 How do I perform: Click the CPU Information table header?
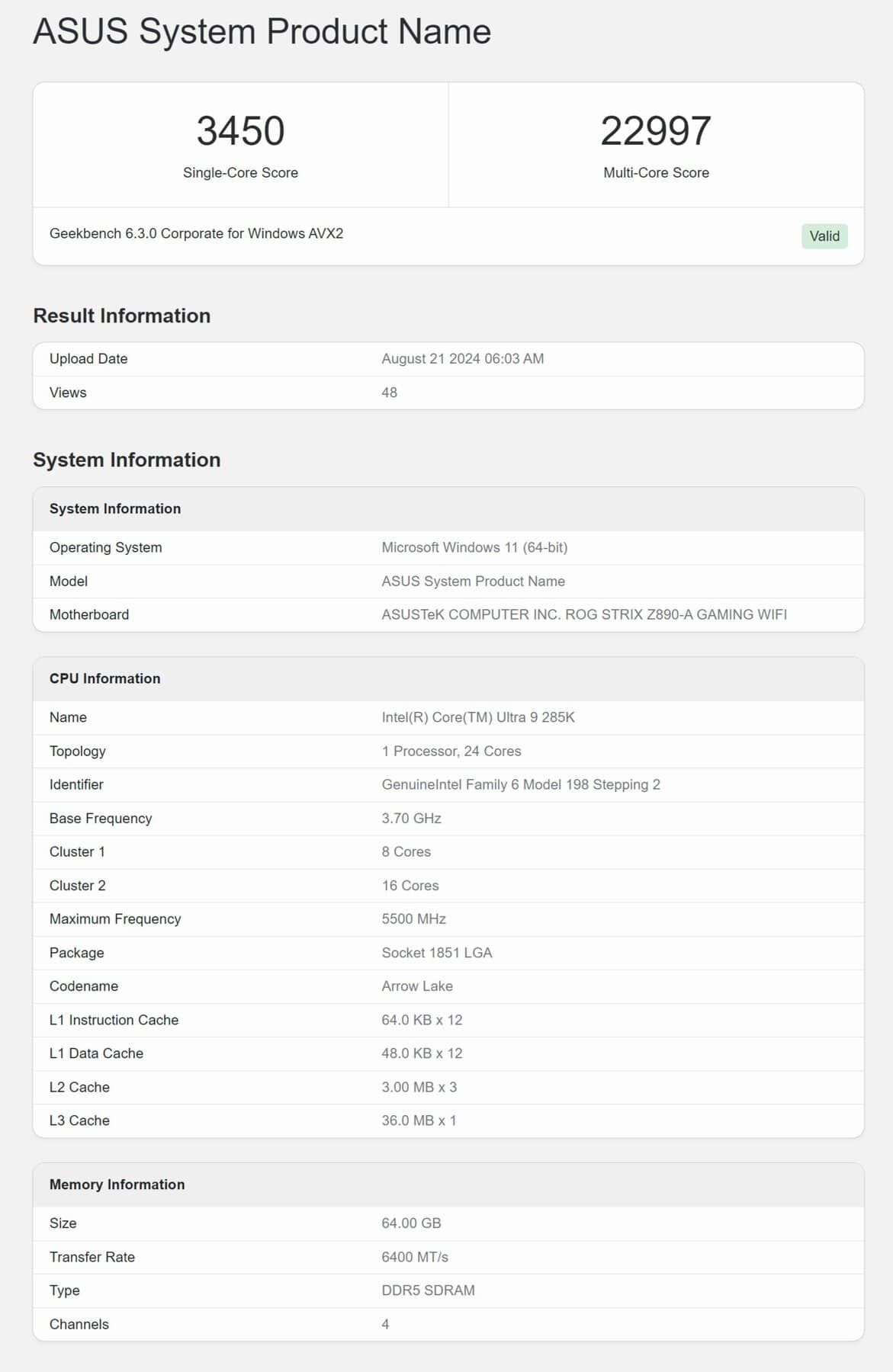point(104,678)
